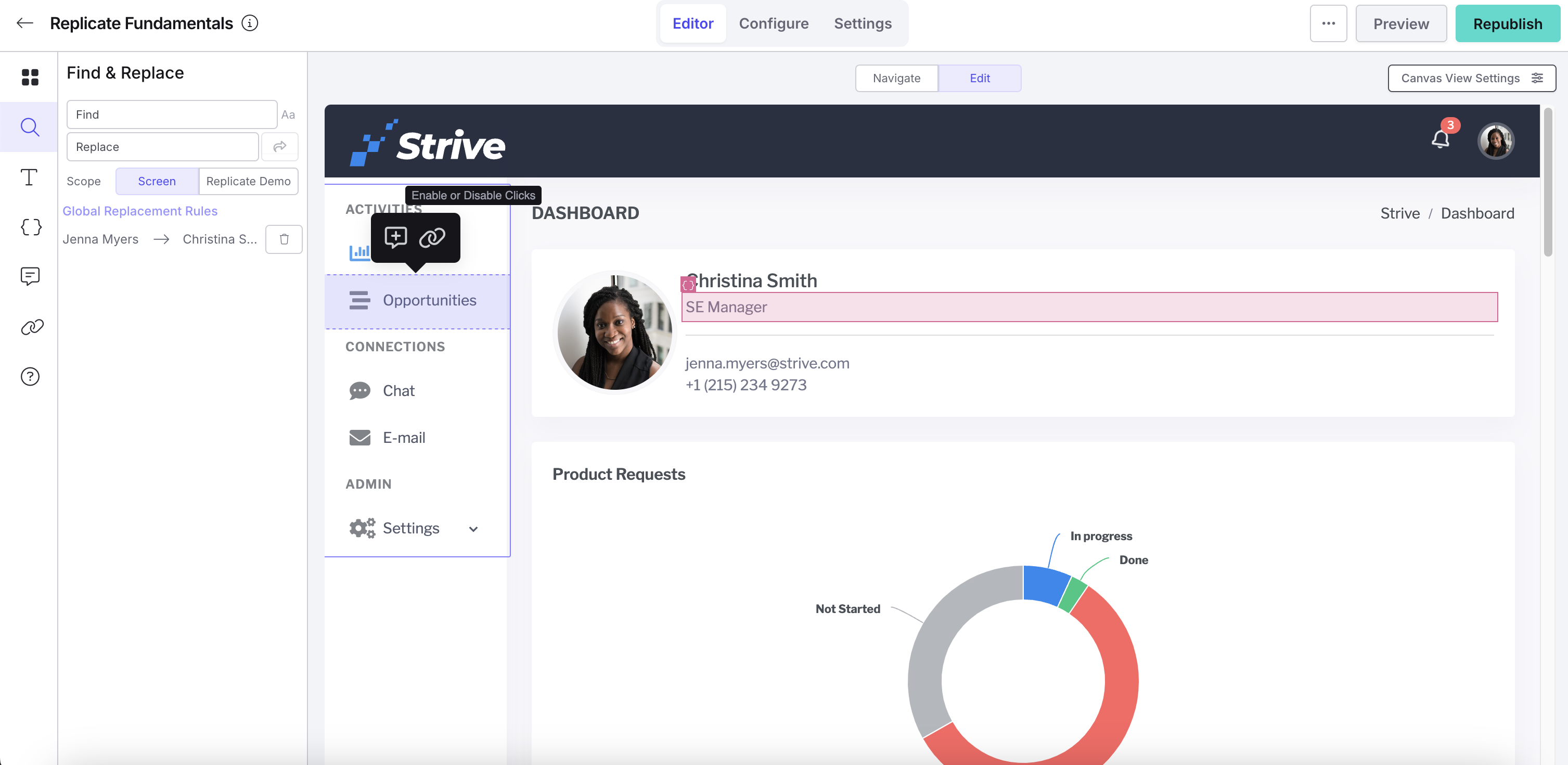Switch to the Settings tab in top bar
The image size is (1568, 765).
863,23
